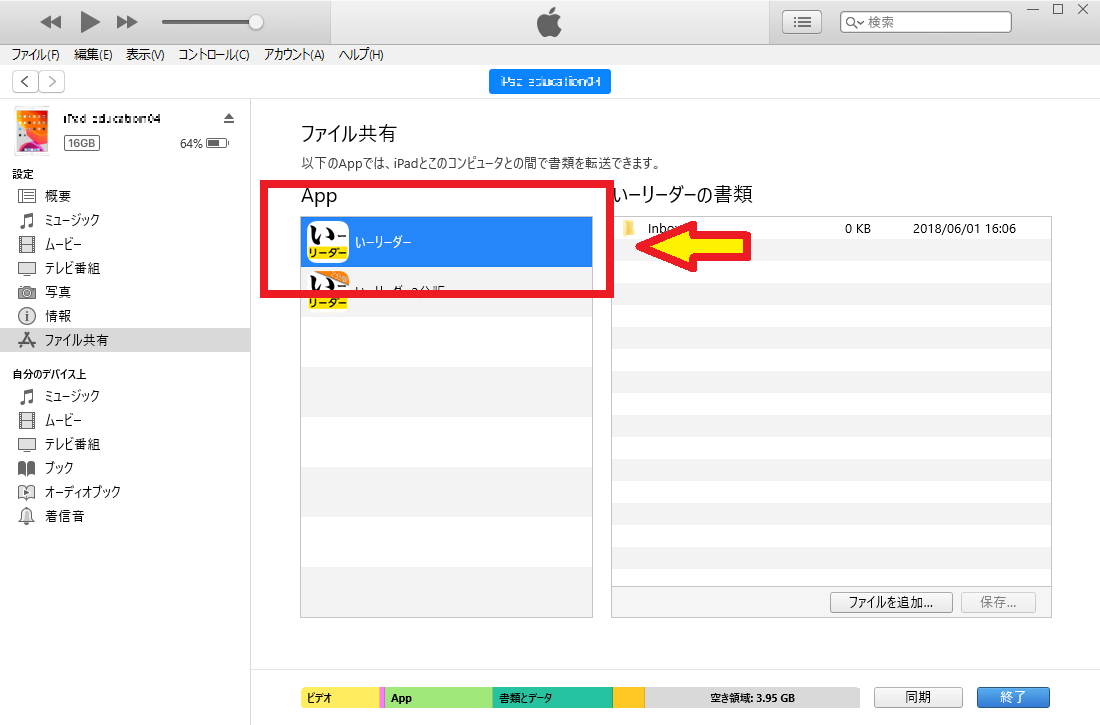
Task: Select テレビ番組 under 設定
Action: [125, 268]
